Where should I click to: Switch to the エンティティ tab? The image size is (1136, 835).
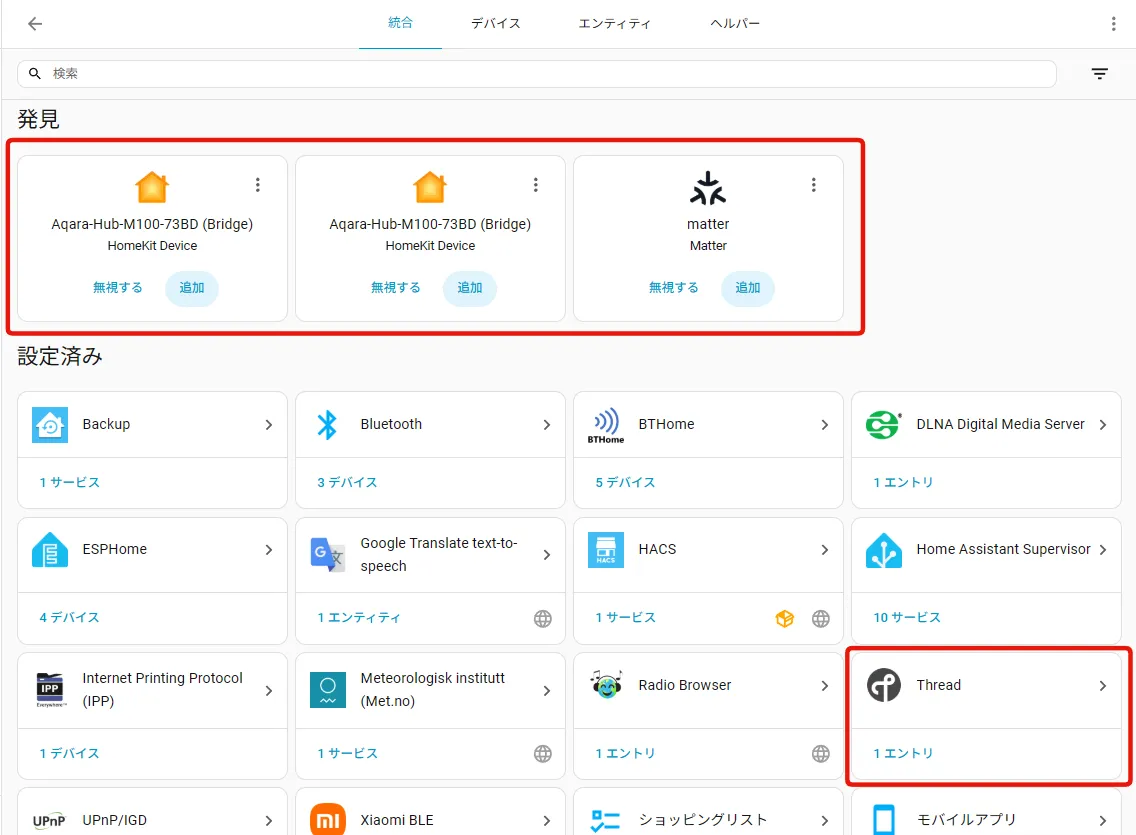[614, 24]
